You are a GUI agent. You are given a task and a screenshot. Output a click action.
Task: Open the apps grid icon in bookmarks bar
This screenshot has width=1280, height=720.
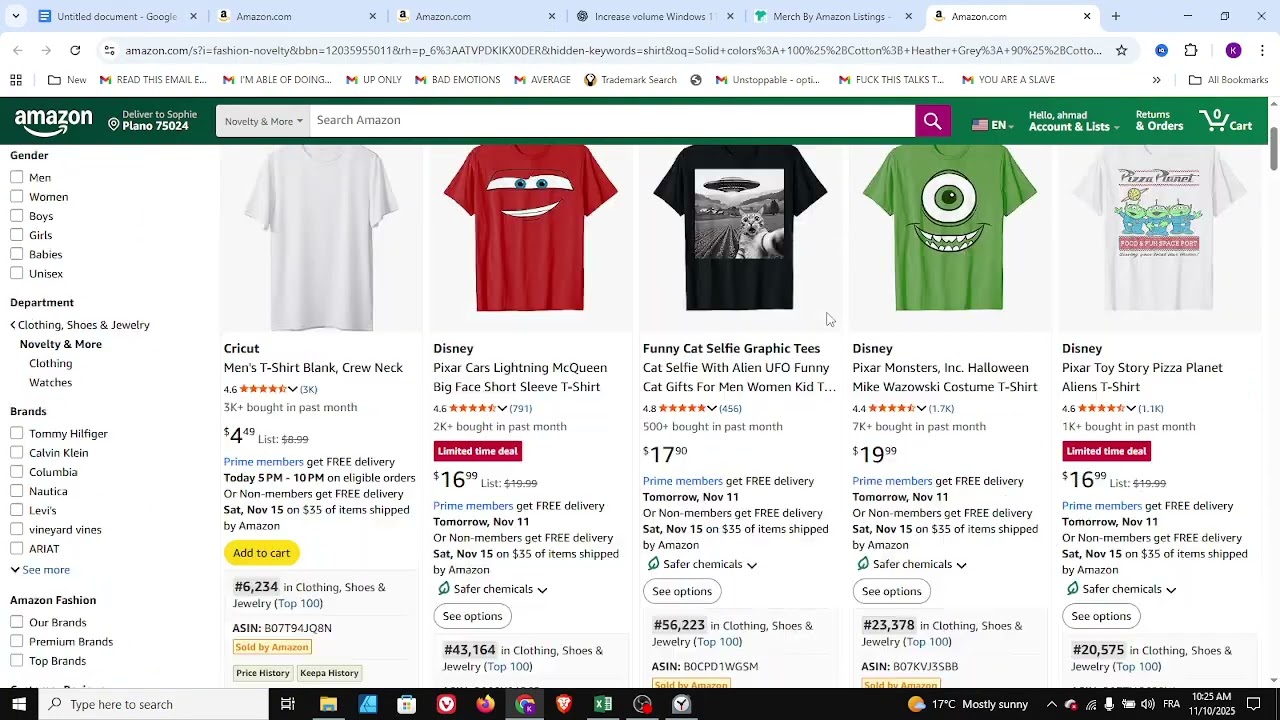coord(16,80)
